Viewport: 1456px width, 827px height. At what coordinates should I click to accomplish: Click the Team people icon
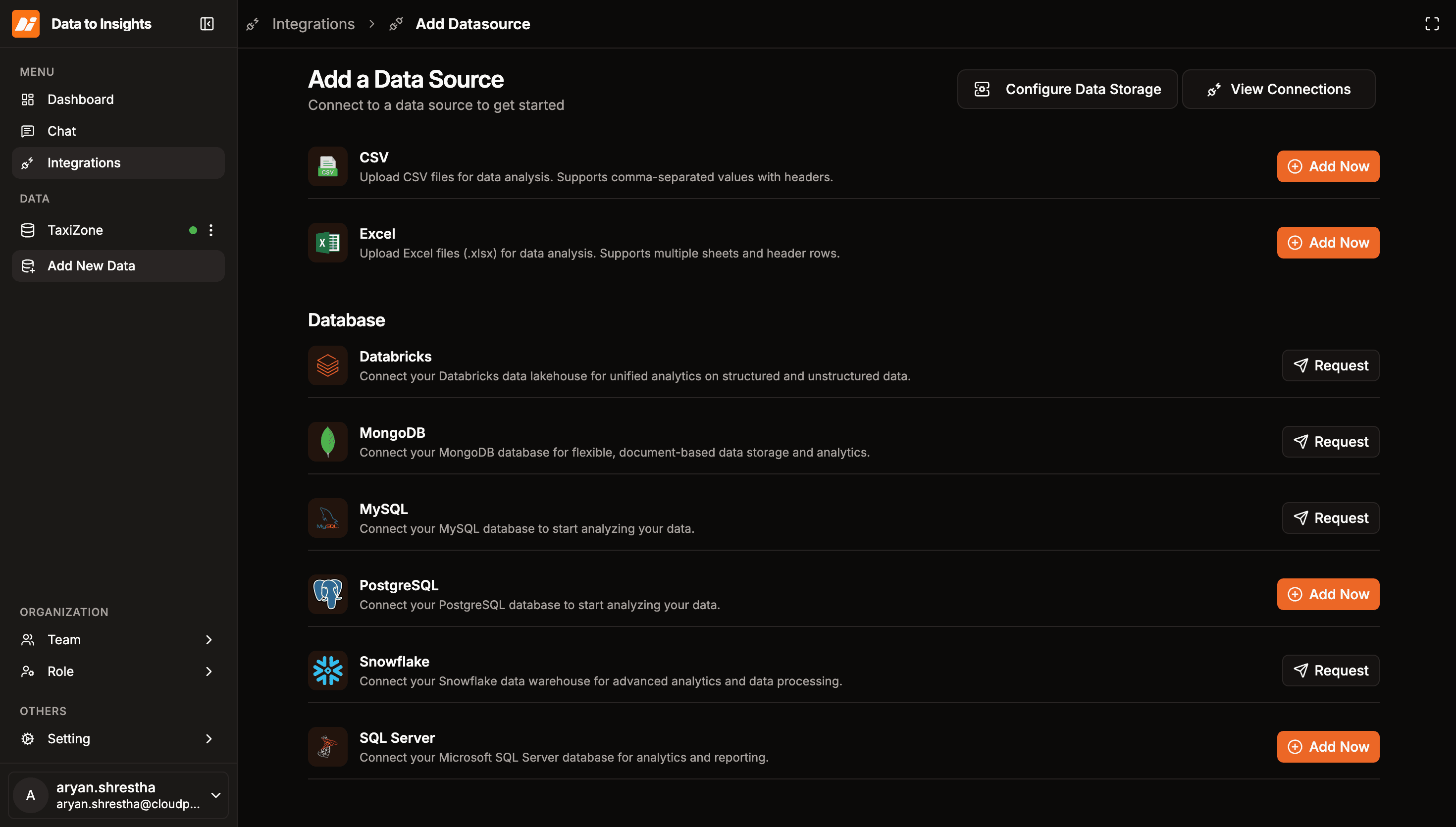pyautogui.click(x=28, y=639)
